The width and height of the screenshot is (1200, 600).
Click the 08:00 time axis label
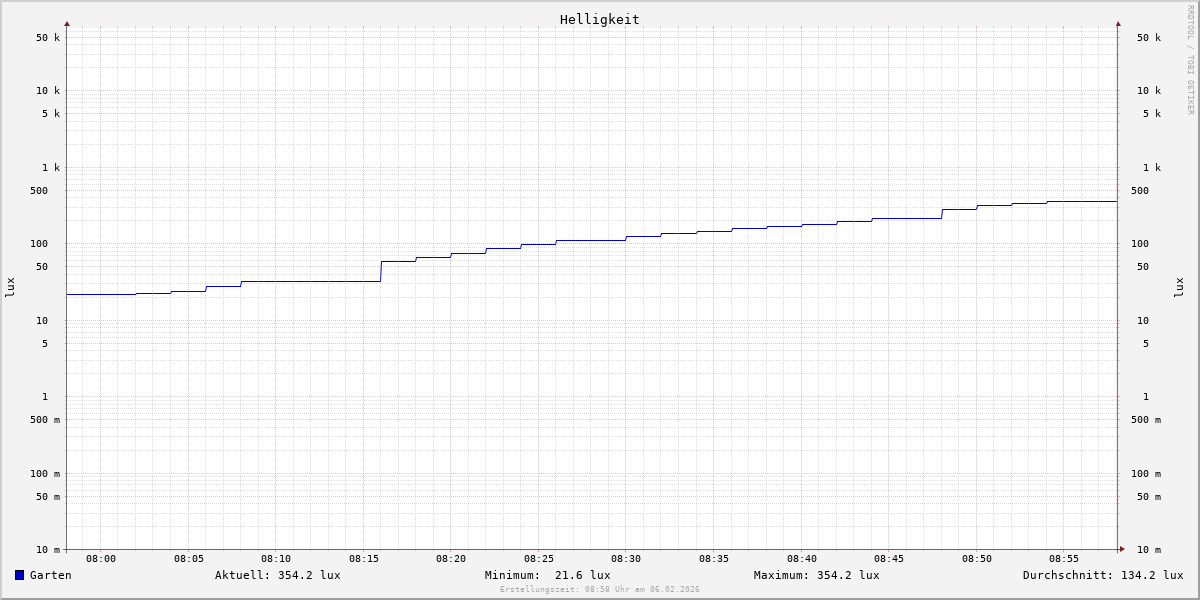[101, 559]
